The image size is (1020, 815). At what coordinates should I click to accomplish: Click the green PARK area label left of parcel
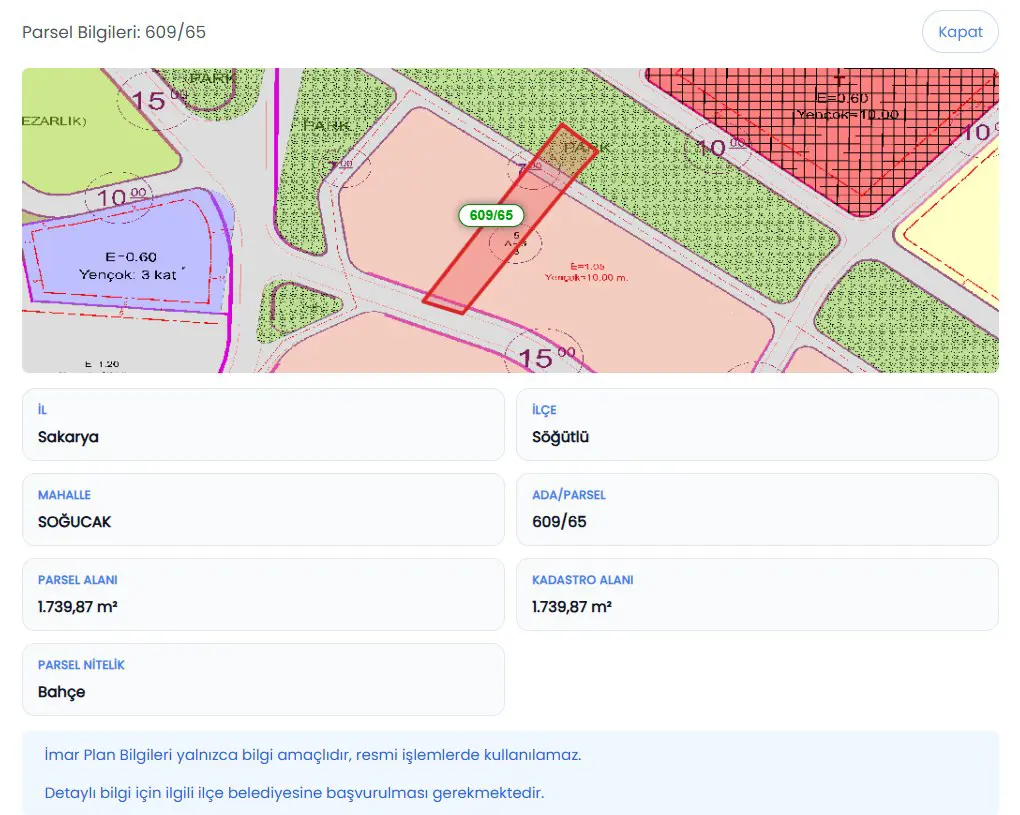(x=327, y=125)
